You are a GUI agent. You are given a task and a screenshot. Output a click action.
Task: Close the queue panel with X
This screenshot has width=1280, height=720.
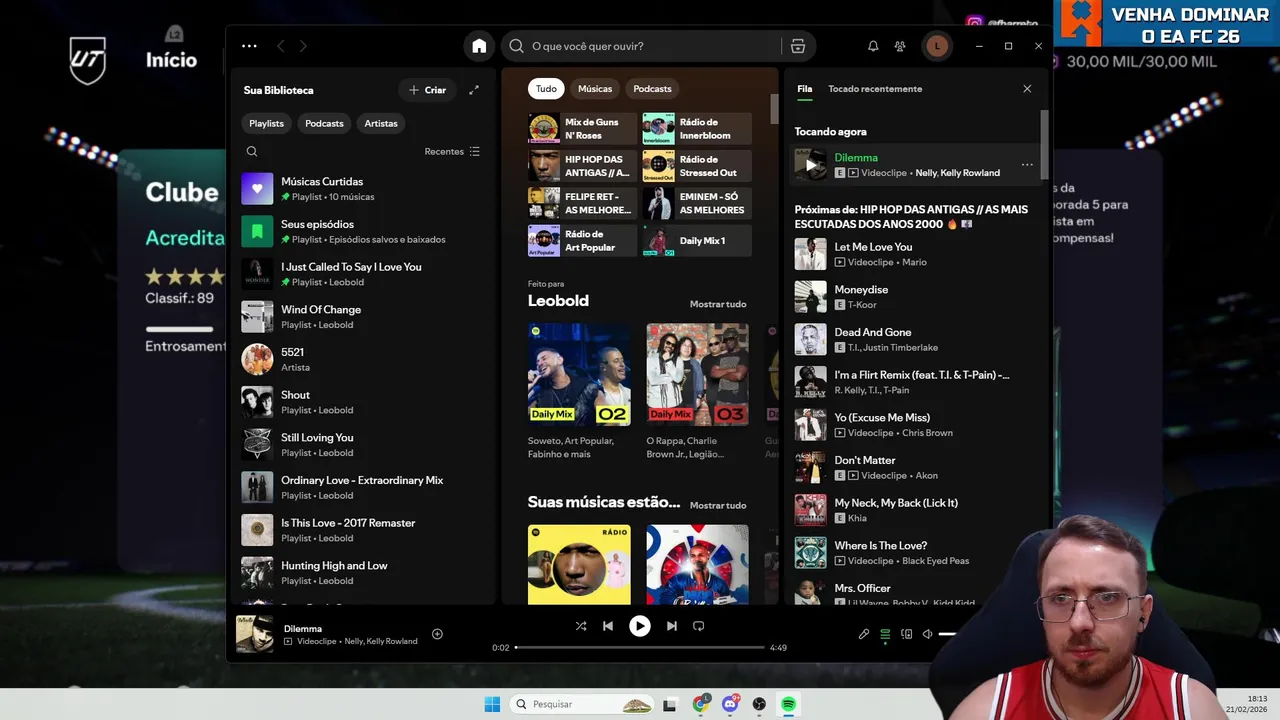pyautogui.click(x=1027, y=89)
